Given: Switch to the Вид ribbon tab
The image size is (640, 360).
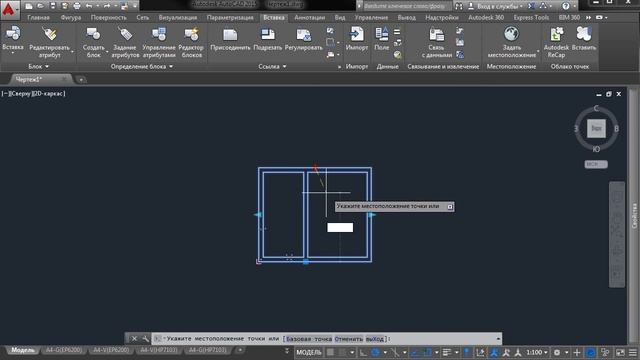Looking at the screenshot, I should coord(340,18).
